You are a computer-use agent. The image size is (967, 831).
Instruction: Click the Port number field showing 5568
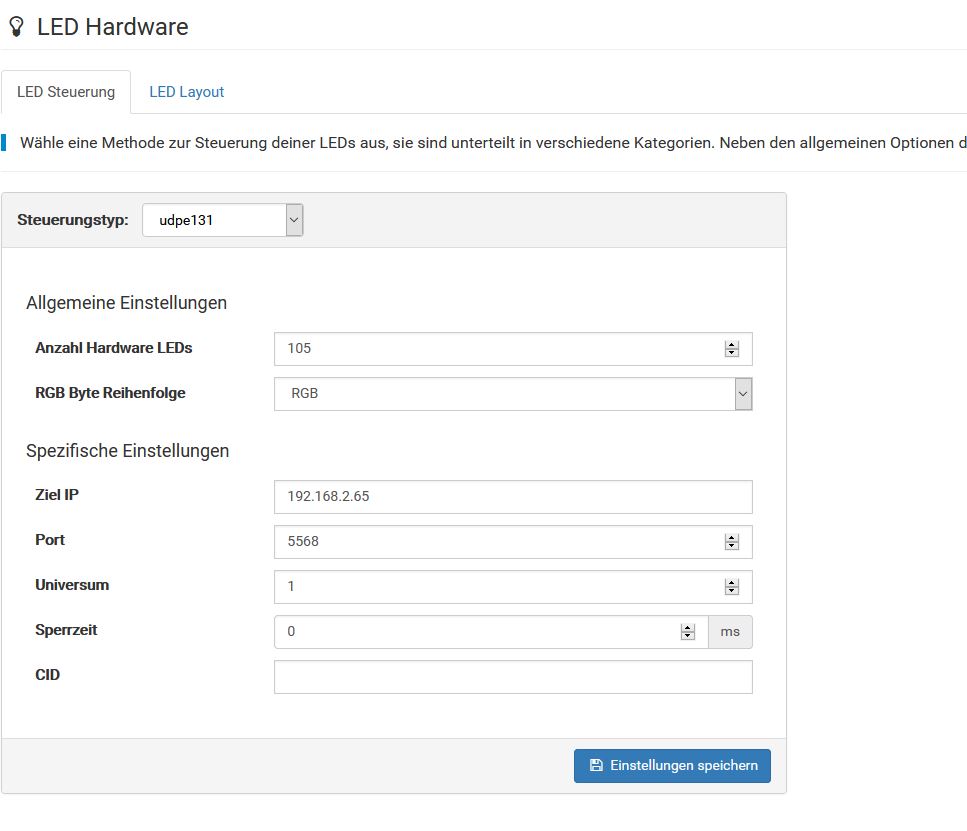pyautogui.click(x=513, y=542)
